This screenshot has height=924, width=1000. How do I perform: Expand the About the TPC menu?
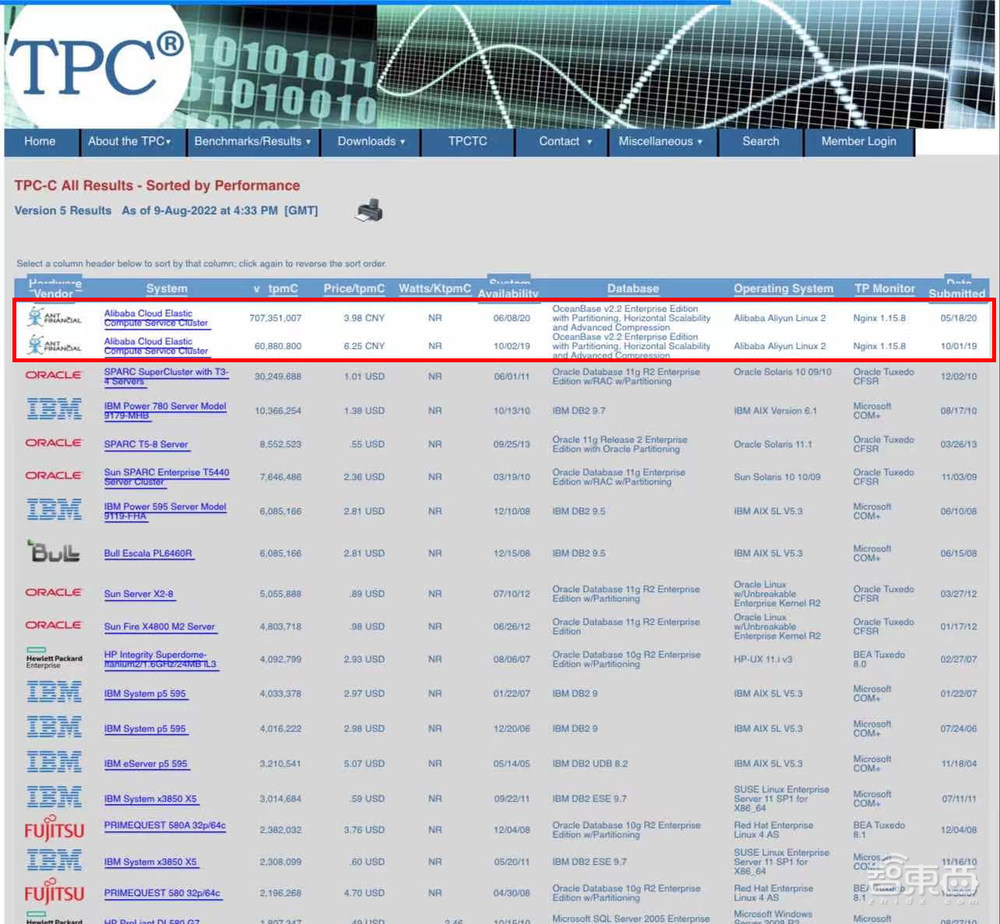pos(129,142)
